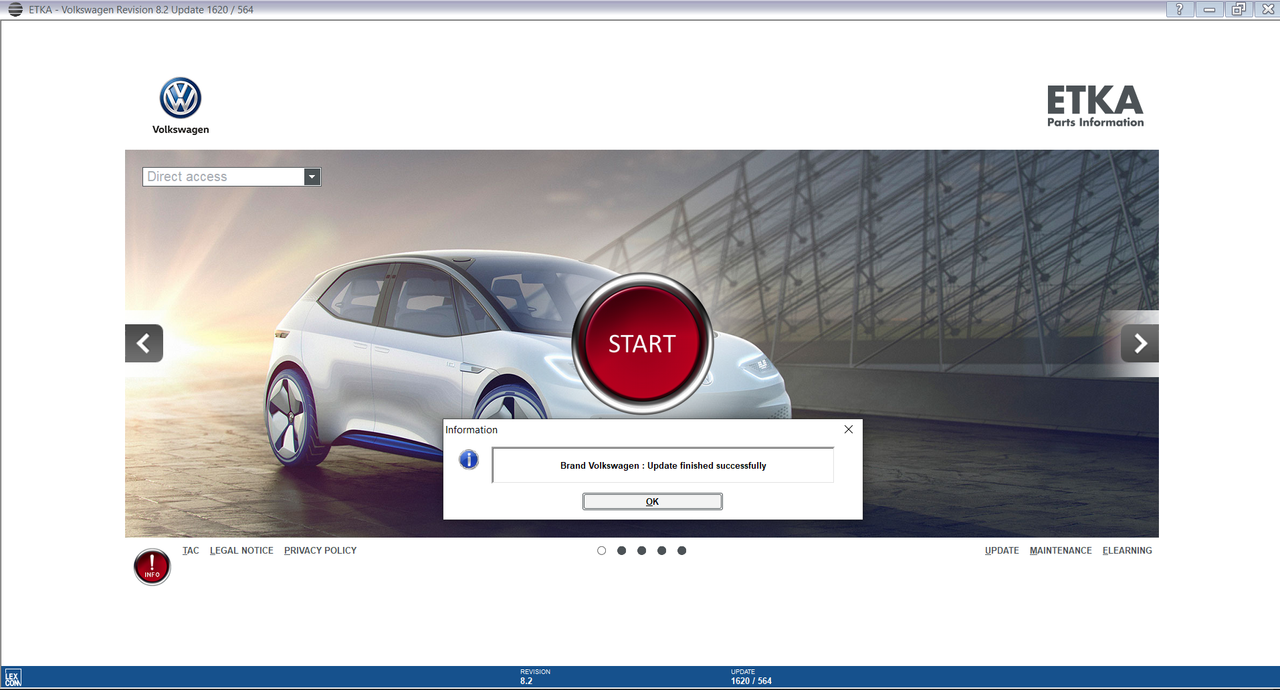
Task: Click the red START button
Action: (x=642, y=343)
